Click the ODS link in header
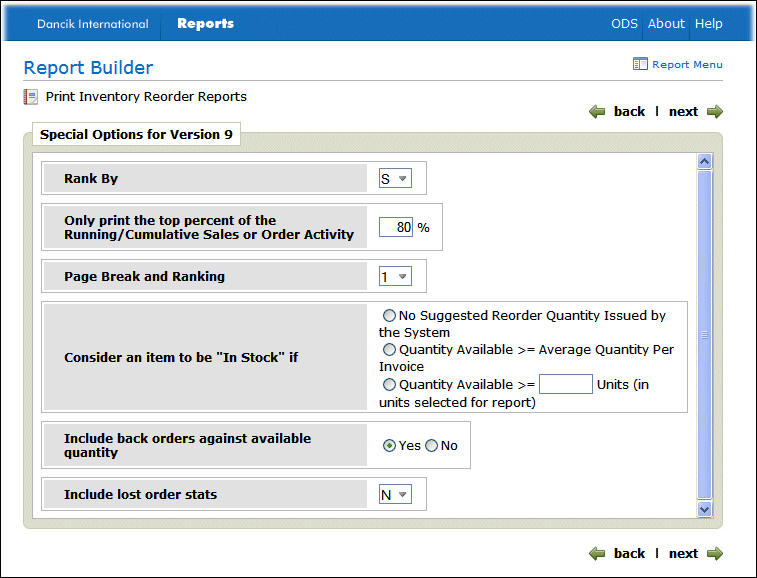Image resolution: width=757 pixels, height=578 pixels. [624, 24]
